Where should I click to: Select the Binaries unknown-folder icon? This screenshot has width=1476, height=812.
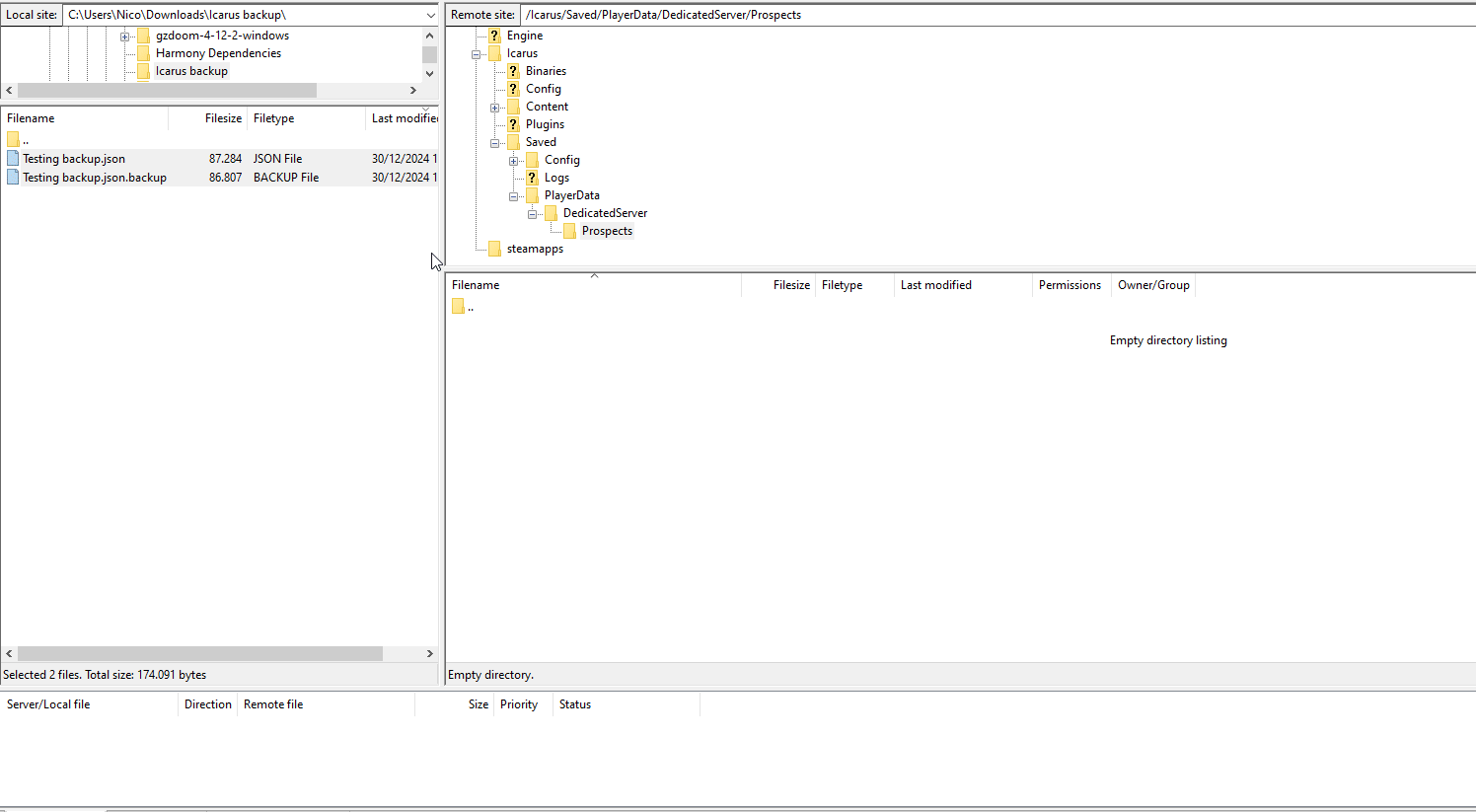pos(513,71)
